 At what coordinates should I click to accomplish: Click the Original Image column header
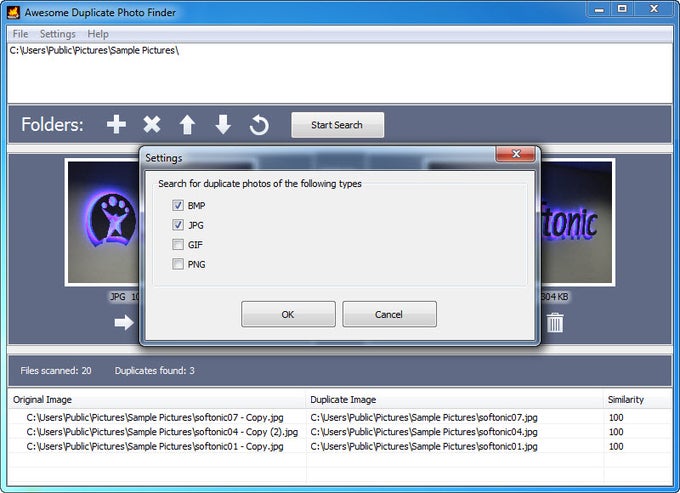(x=157, y=400)
